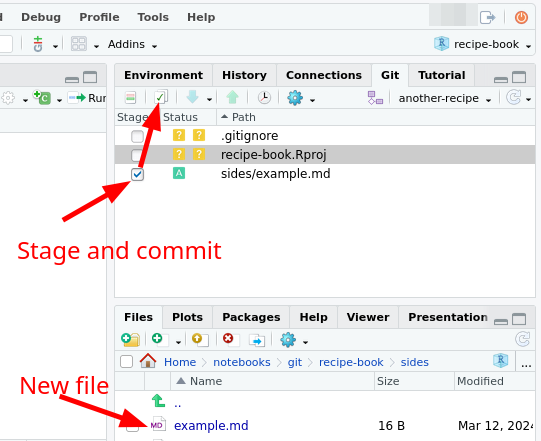Push commits with the green up arrow
The width and height of the screenshot is (541, 441).
click(233, 97)
